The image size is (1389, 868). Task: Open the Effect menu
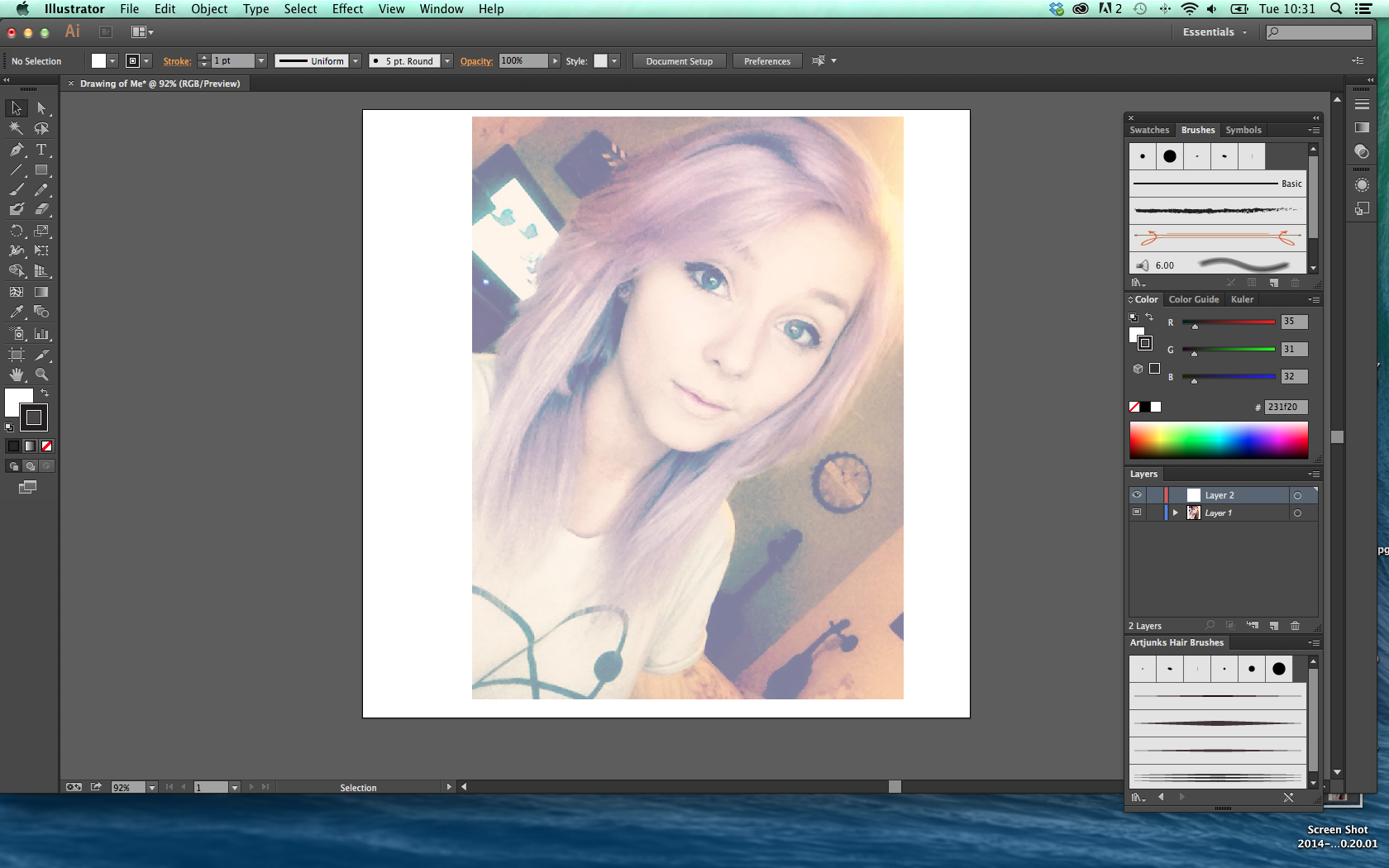pos(347,9)
